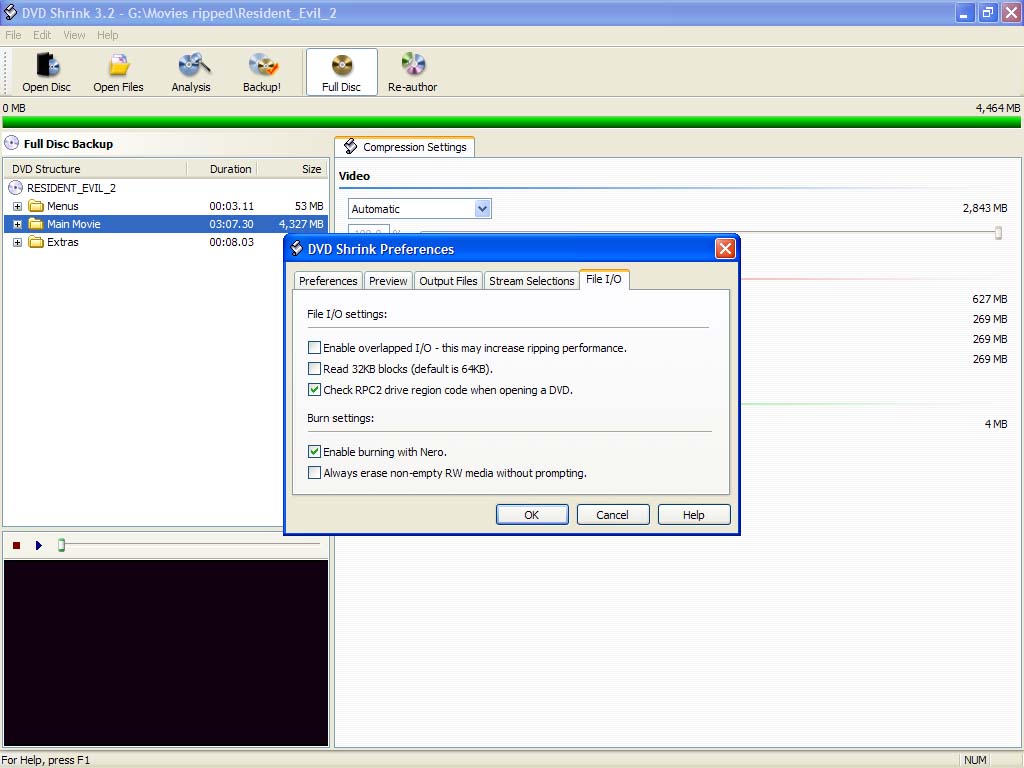Switch to the Preferences tab
The width and height of the screenshot is (1024, 768).
coord(328,281)
